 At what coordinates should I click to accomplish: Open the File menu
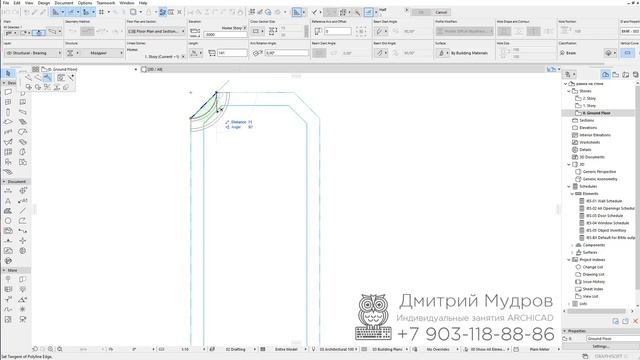coord(6,3)
